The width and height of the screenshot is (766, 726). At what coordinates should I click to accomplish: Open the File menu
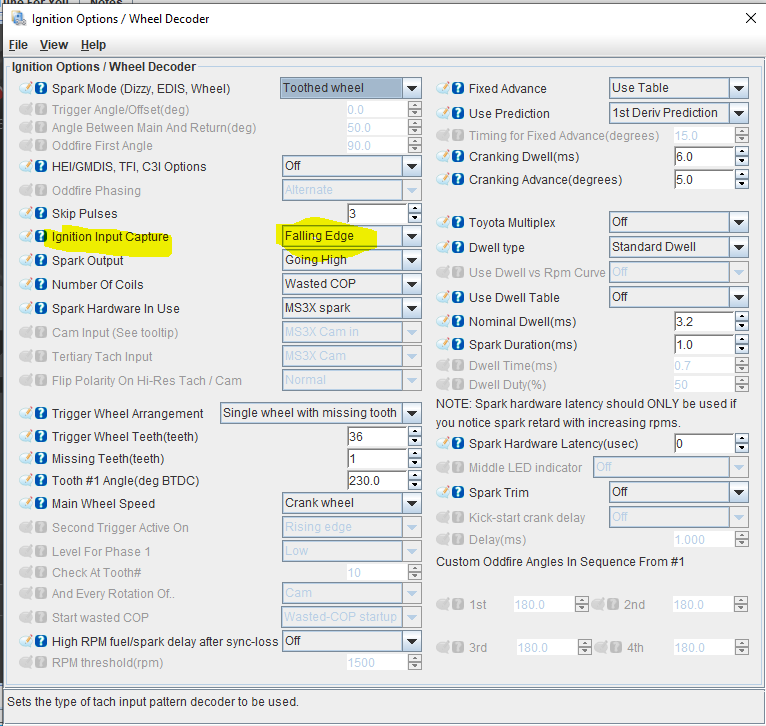pos(18,45)
